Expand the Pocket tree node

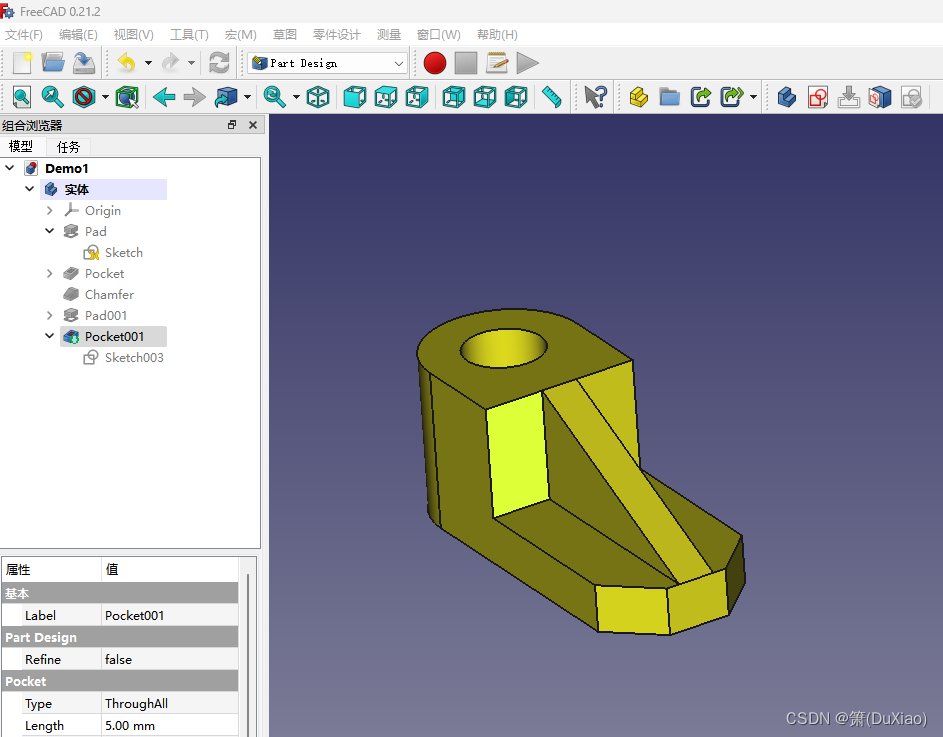tap(49, 274)
